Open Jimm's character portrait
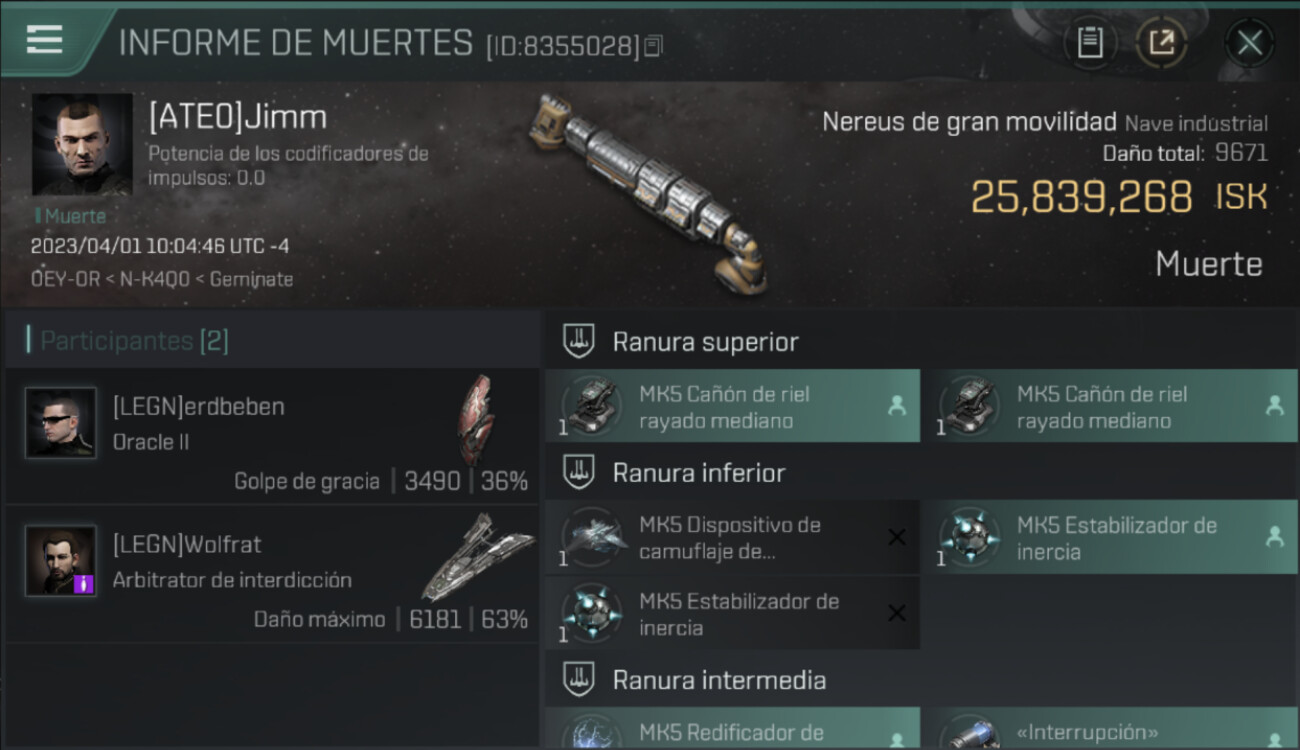 click(82, 145)
